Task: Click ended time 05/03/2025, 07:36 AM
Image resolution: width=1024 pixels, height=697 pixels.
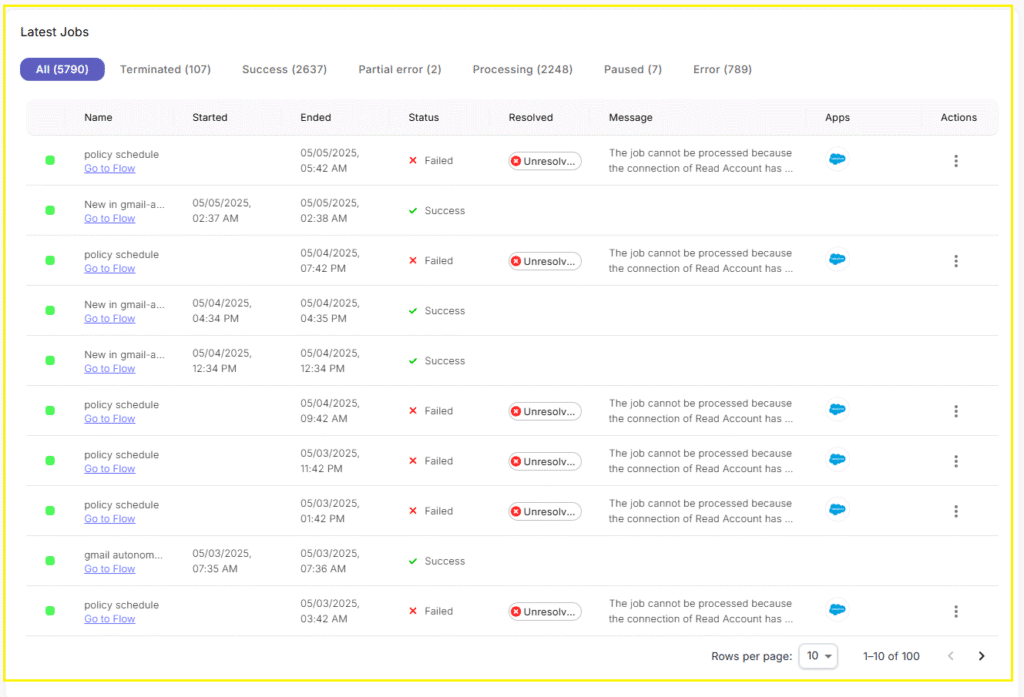Action: pos(330,561)
